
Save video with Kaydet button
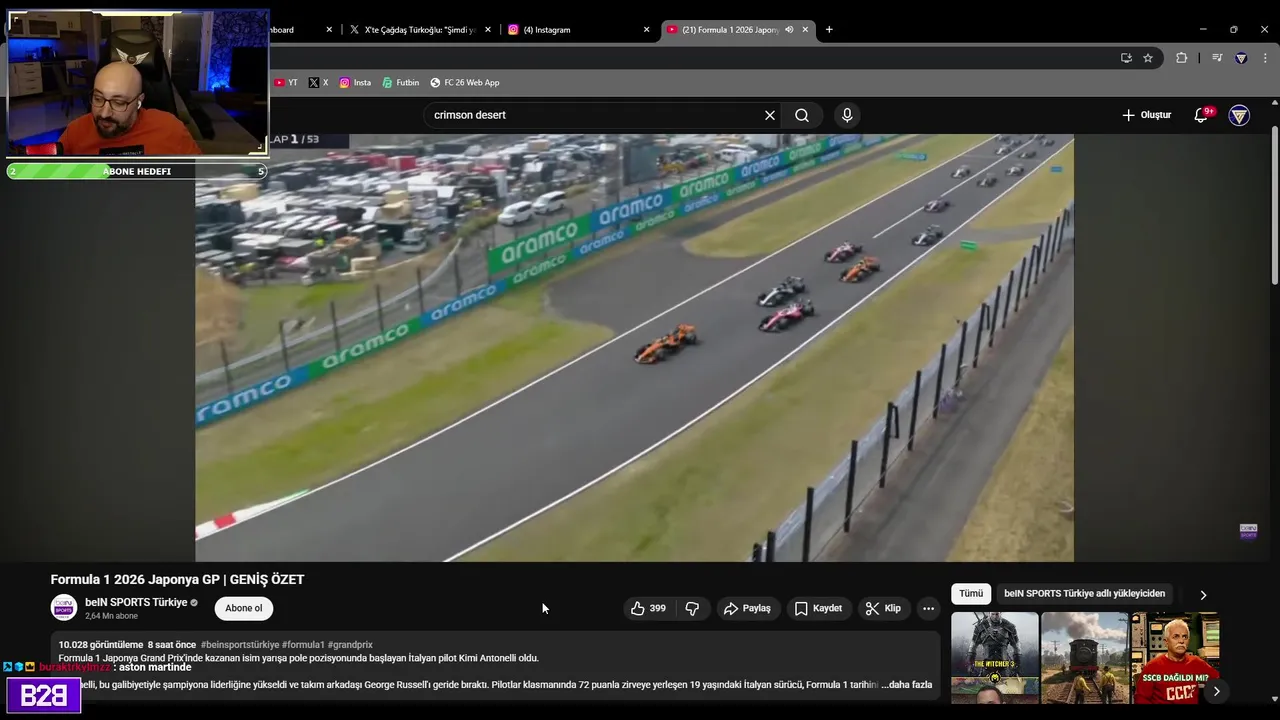[x=819, y=608]
